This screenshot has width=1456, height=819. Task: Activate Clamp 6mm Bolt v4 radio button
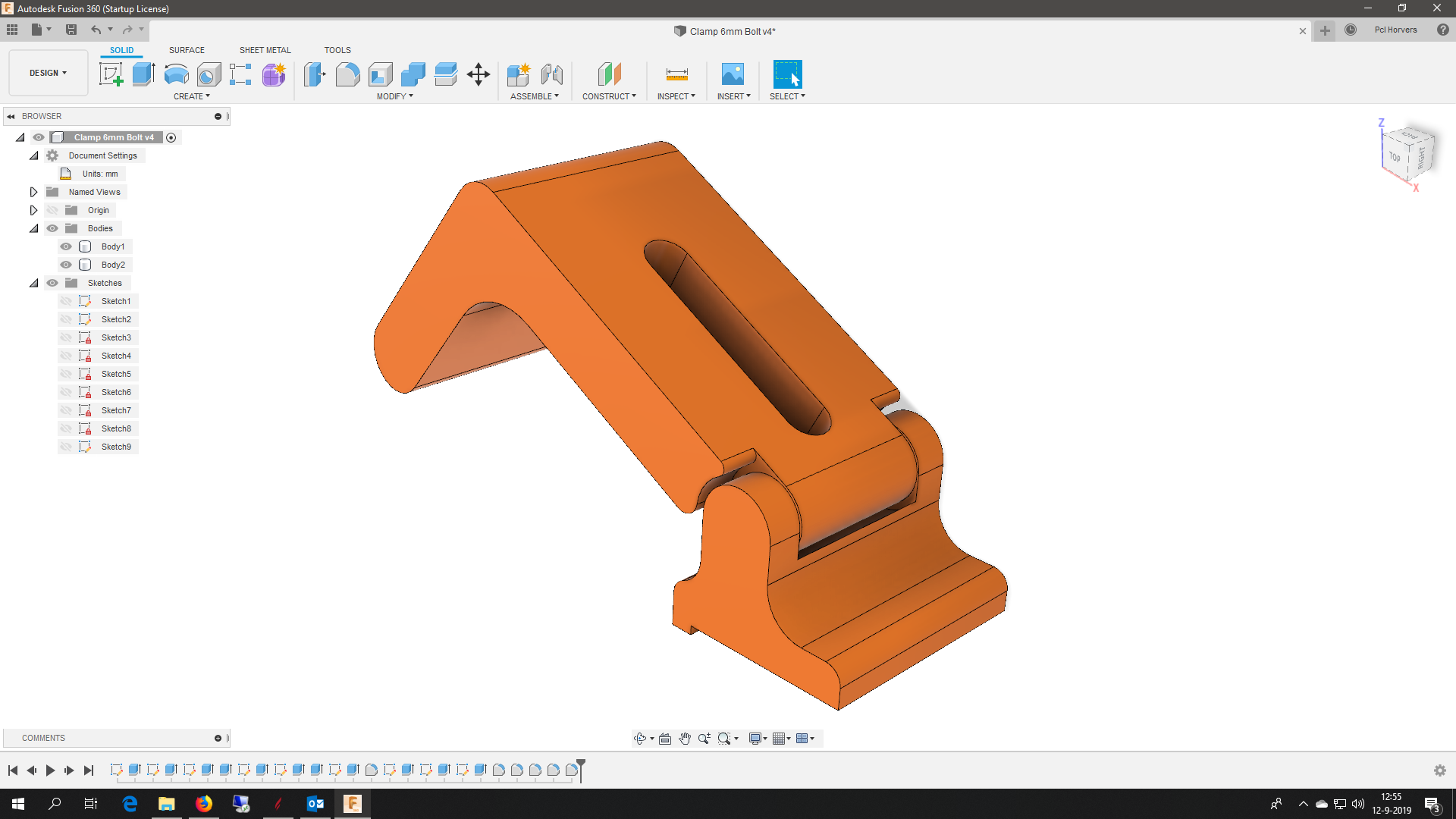coord(171,137)
